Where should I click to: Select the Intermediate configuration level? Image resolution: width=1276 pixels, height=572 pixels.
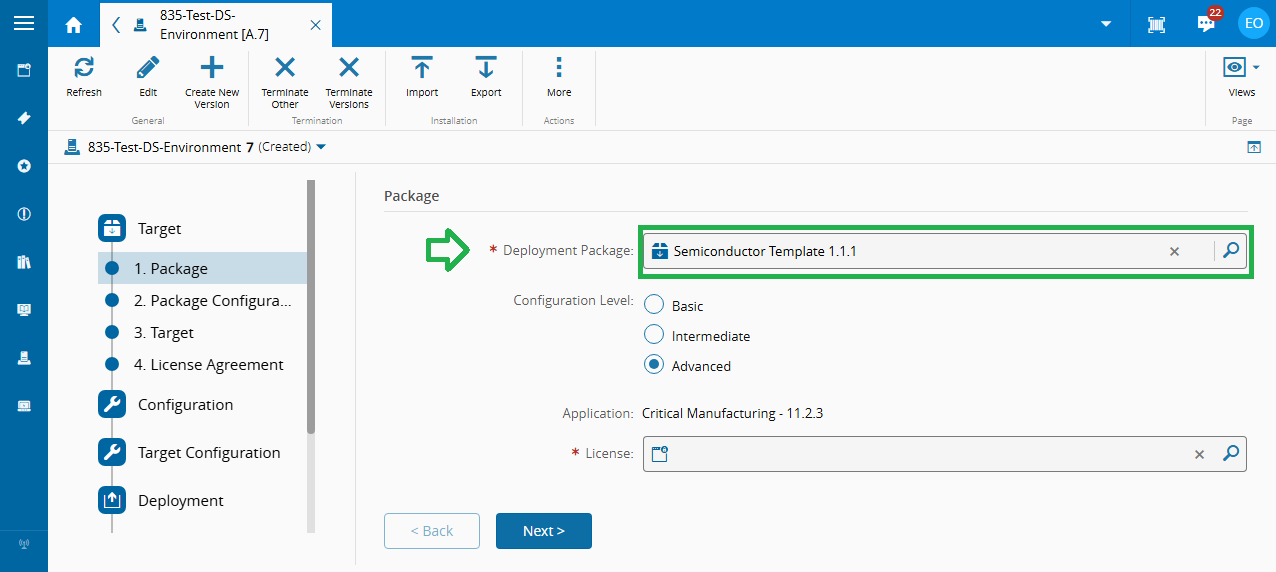[654, 335]
